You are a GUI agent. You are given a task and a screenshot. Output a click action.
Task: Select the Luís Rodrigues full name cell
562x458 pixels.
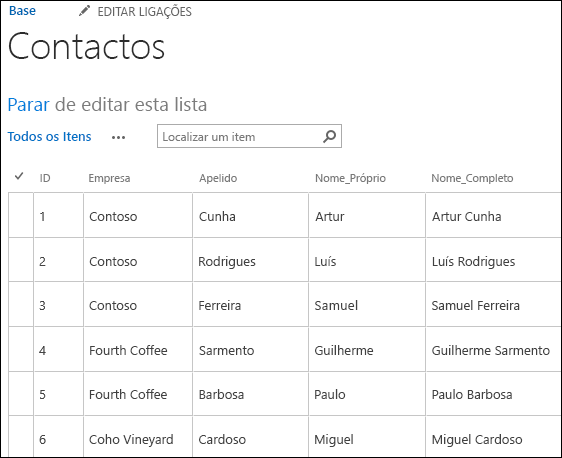(494, 260)
